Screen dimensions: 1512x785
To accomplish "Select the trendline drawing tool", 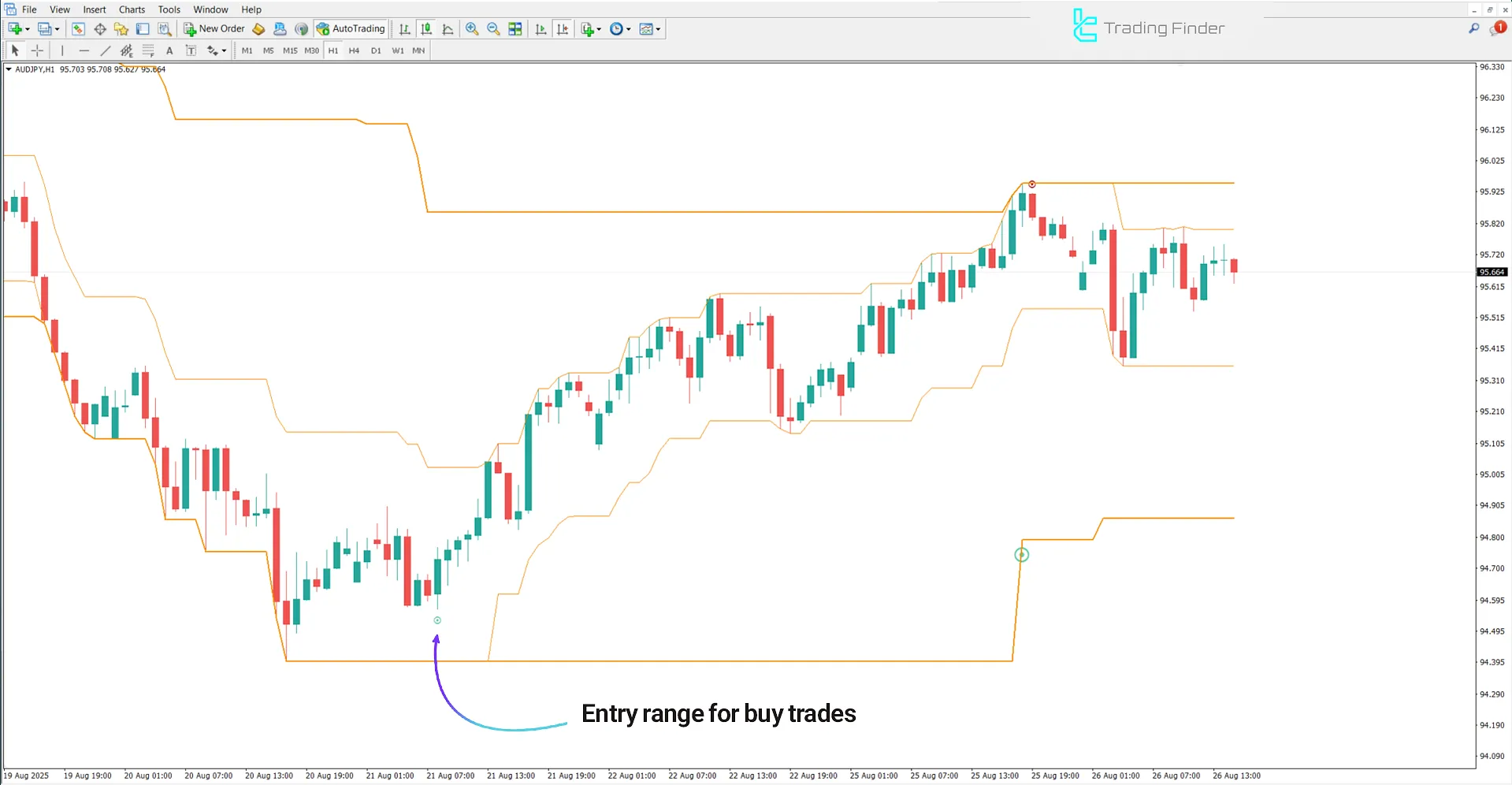I will [x=106, y=50].
